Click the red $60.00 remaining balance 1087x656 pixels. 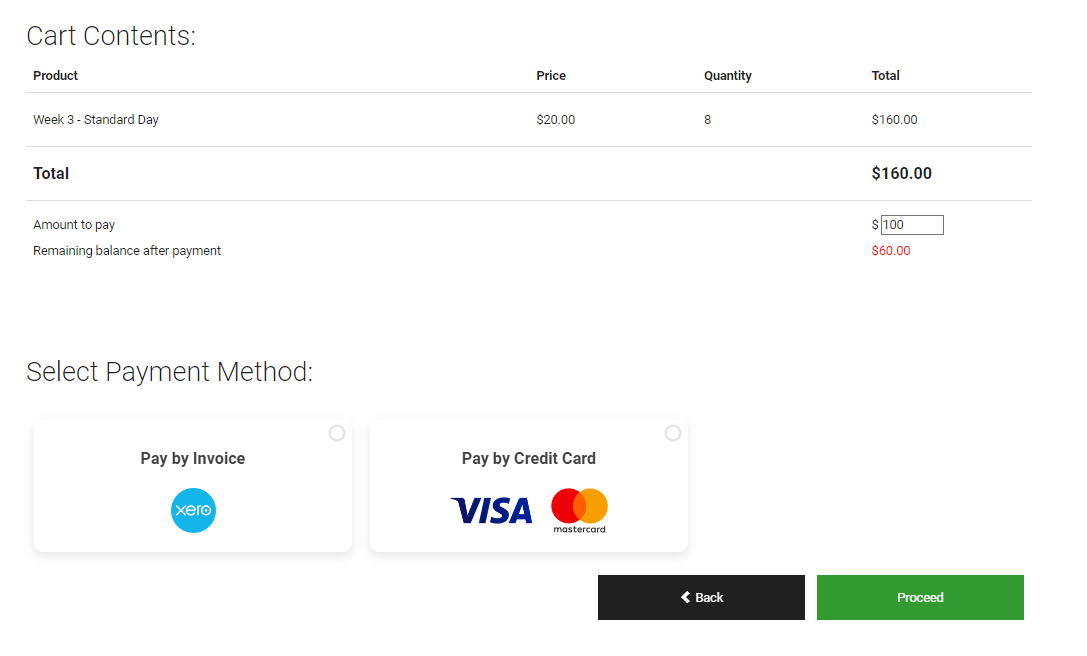coord(891,250)
